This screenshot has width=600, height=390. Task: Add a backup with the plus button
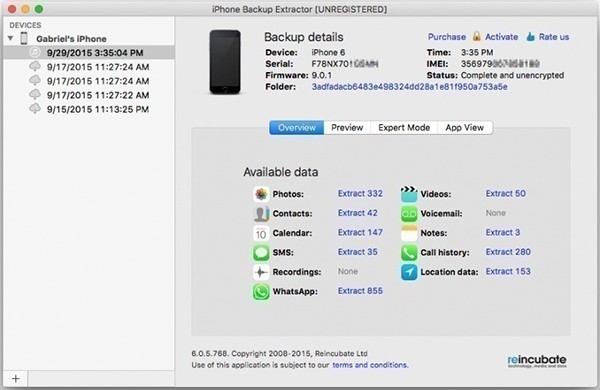coord(15,379)
